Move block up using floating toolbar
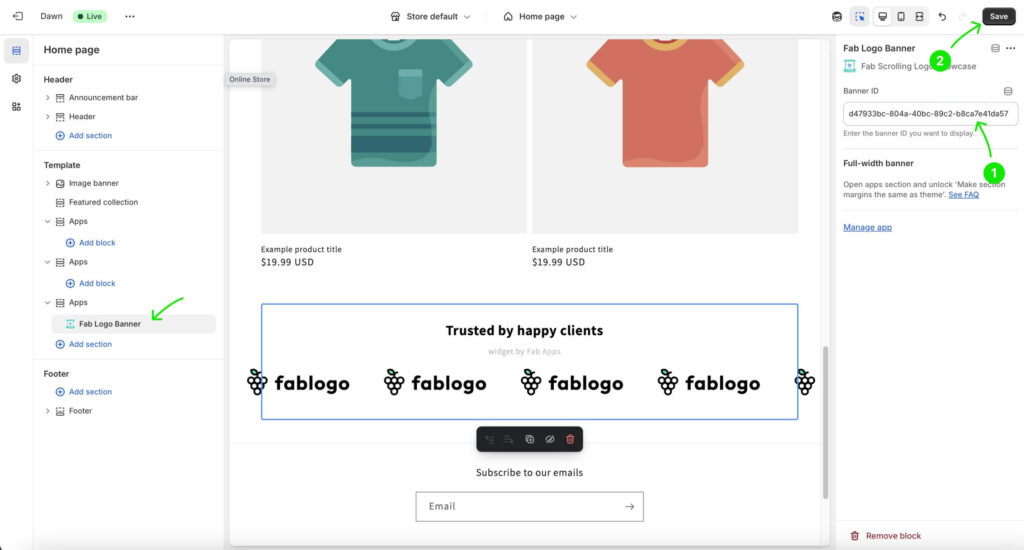 click(489, 440)
